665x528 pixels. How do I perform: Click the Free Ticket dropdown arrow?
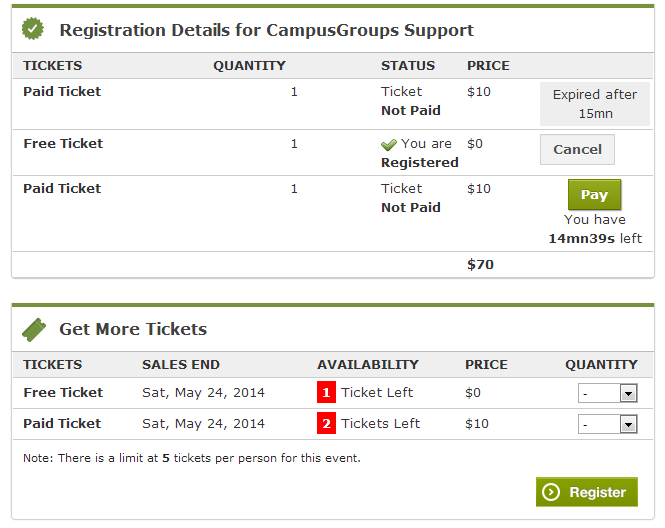click(x=628, y=394)
